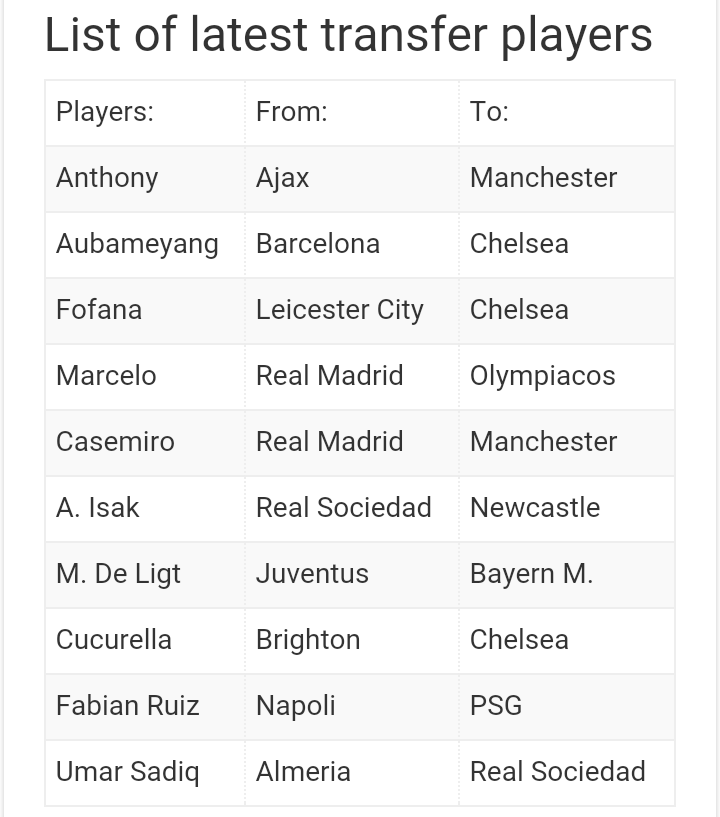Click the "List of latest transfer players" heading
The image size is (720, 817).
(348, 35)
